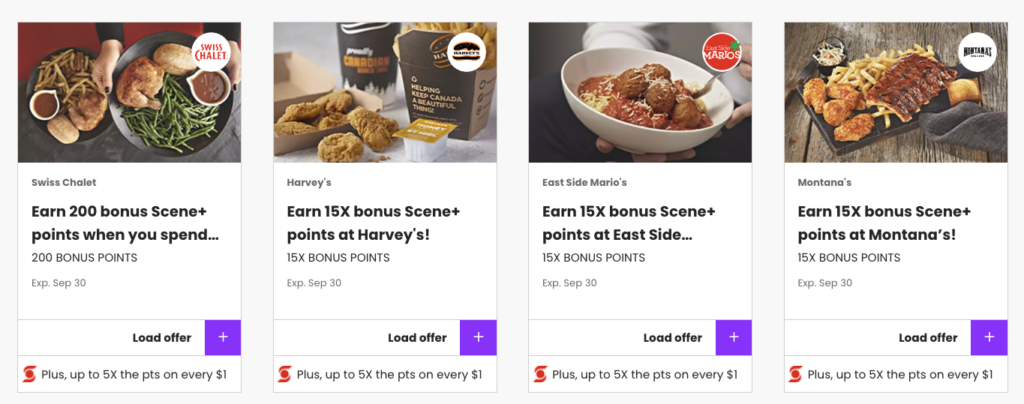Click the 5X pts note under the Harvey's card
Viewport: 1024px width, 404px height.
(389, 375)
